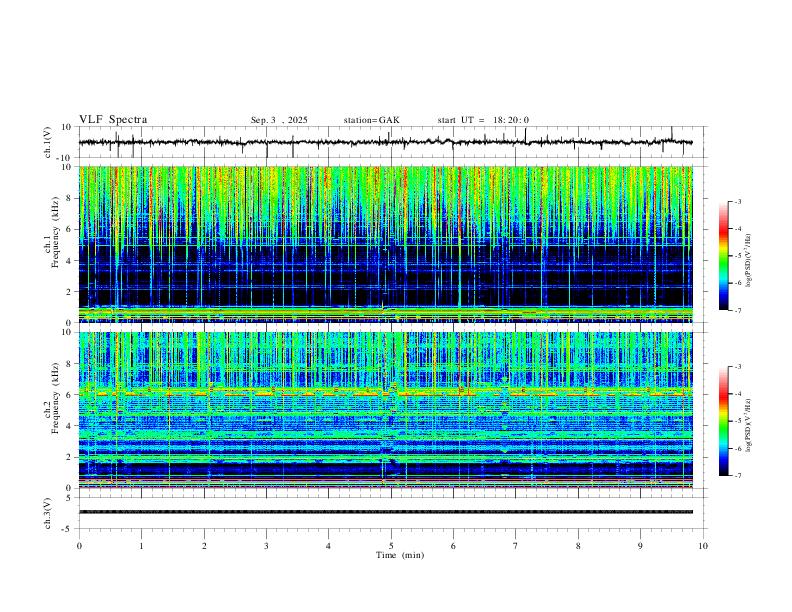Click the orange 6 kHz band in ch.2 spectrogram
This screenshot has width=792, height=612.
click(x=386, y=393)
